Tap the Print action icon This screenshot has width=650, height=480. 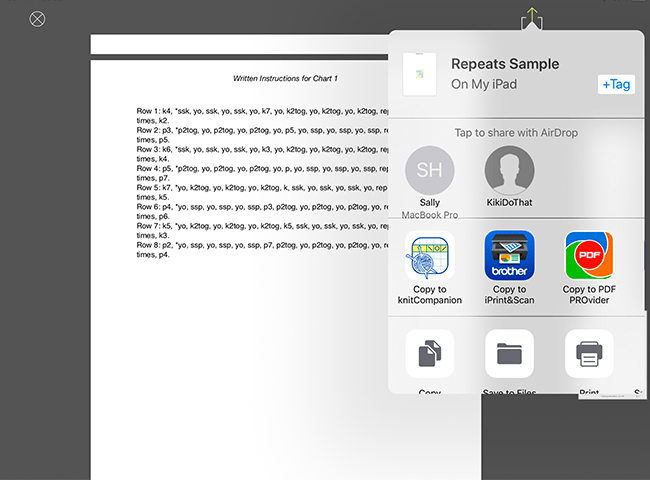click(589, 354)
